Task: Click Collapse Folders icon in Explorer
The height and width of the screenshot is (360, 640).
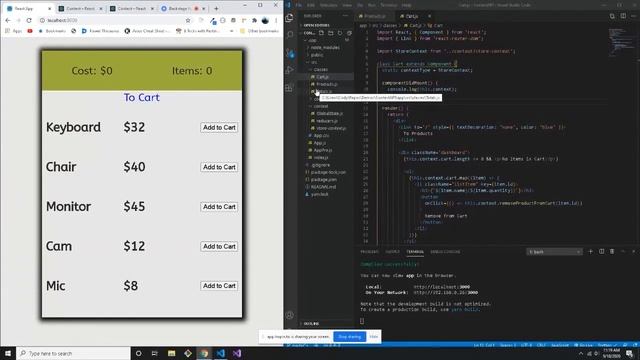Action: click(349, 33)
